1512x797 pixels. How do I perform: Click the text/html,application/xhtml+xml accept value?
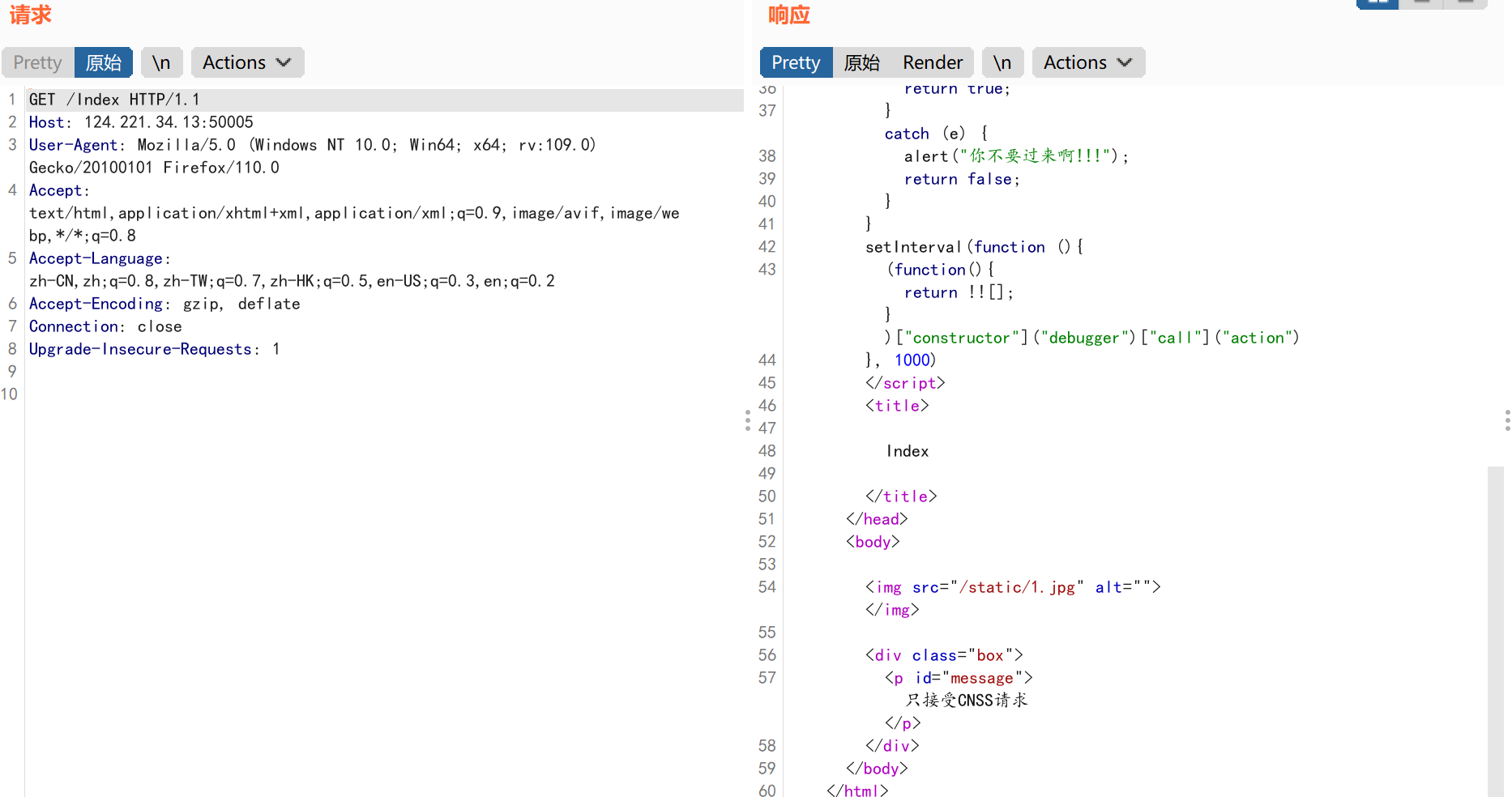[354, 213]
